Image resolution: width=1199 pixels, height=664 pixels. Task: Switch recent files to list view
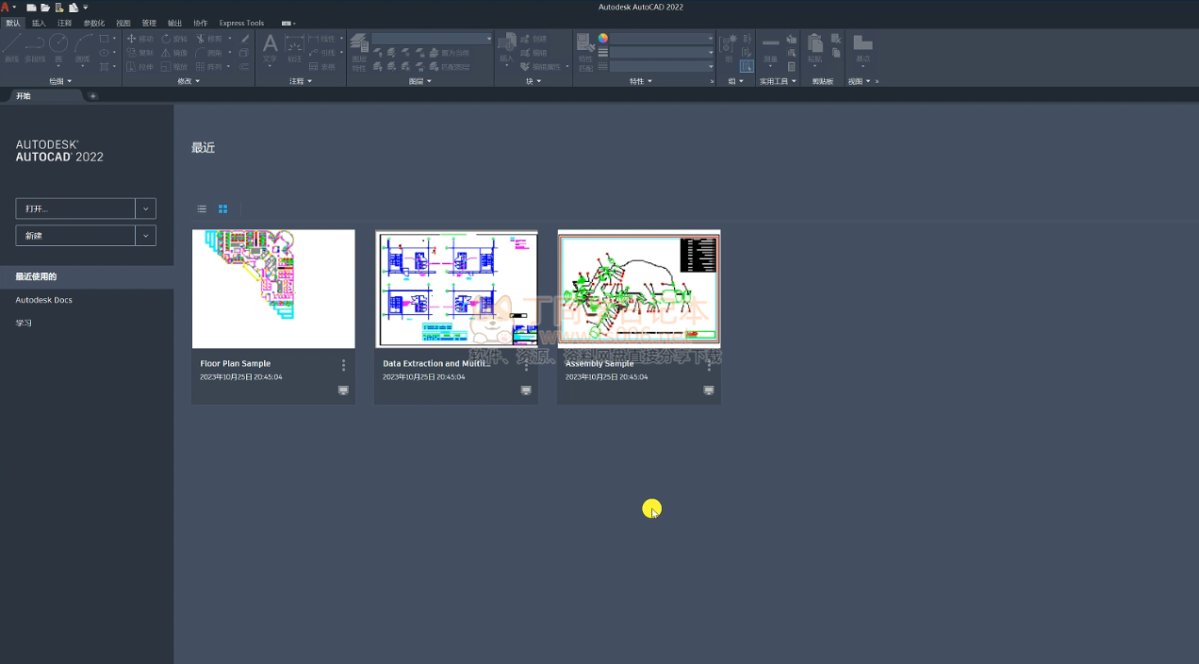pos(202,209)
